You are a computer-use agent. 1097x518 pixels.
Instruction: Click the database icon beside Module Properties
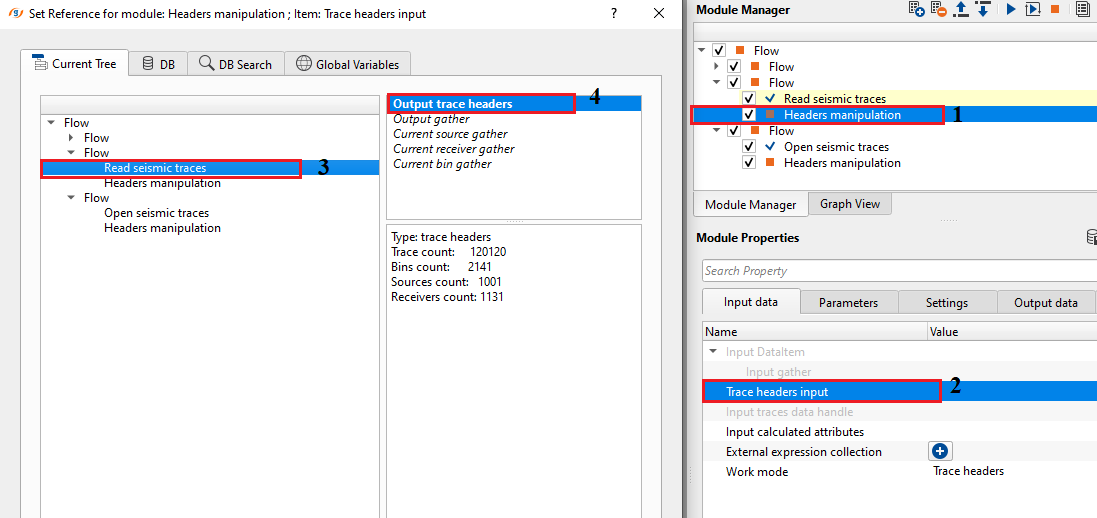click(x=1091, y=237)
